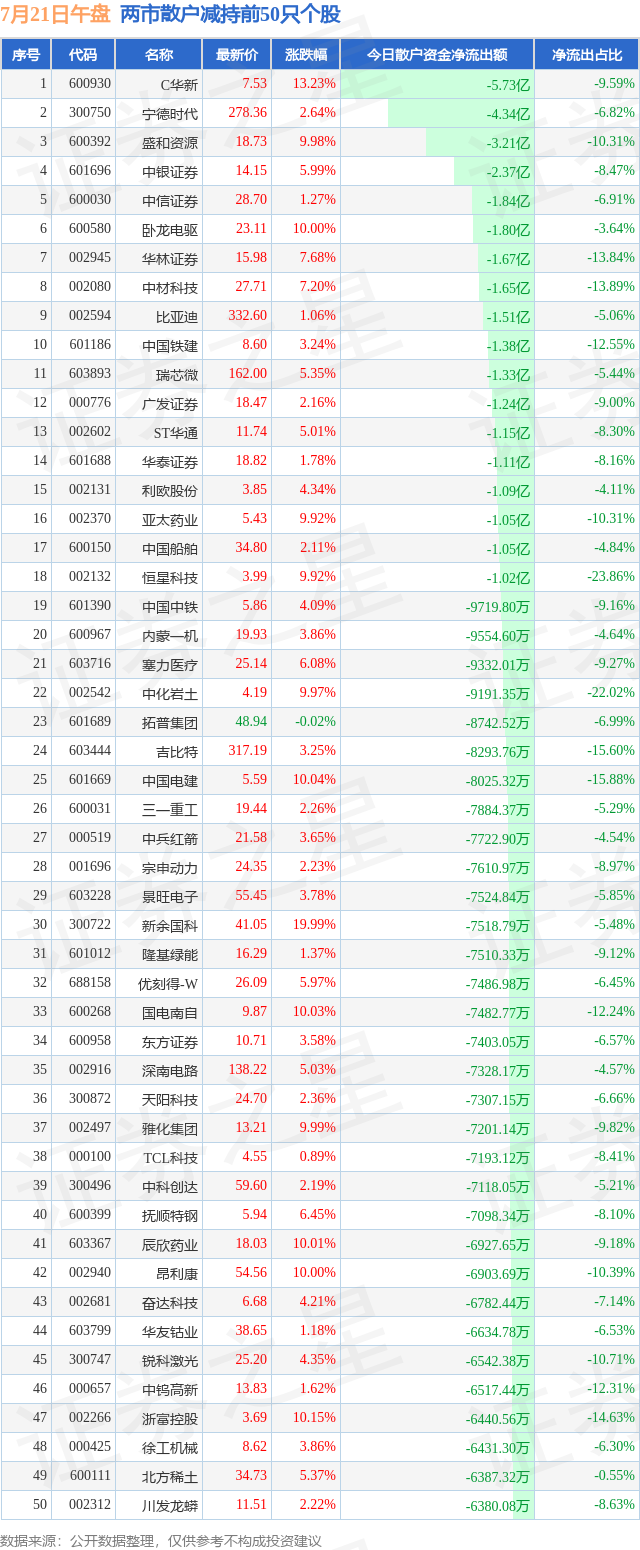Click the price 332.60
This screenshot has width=640, height=1550.
pyautogui.click(x=248, y=316)
